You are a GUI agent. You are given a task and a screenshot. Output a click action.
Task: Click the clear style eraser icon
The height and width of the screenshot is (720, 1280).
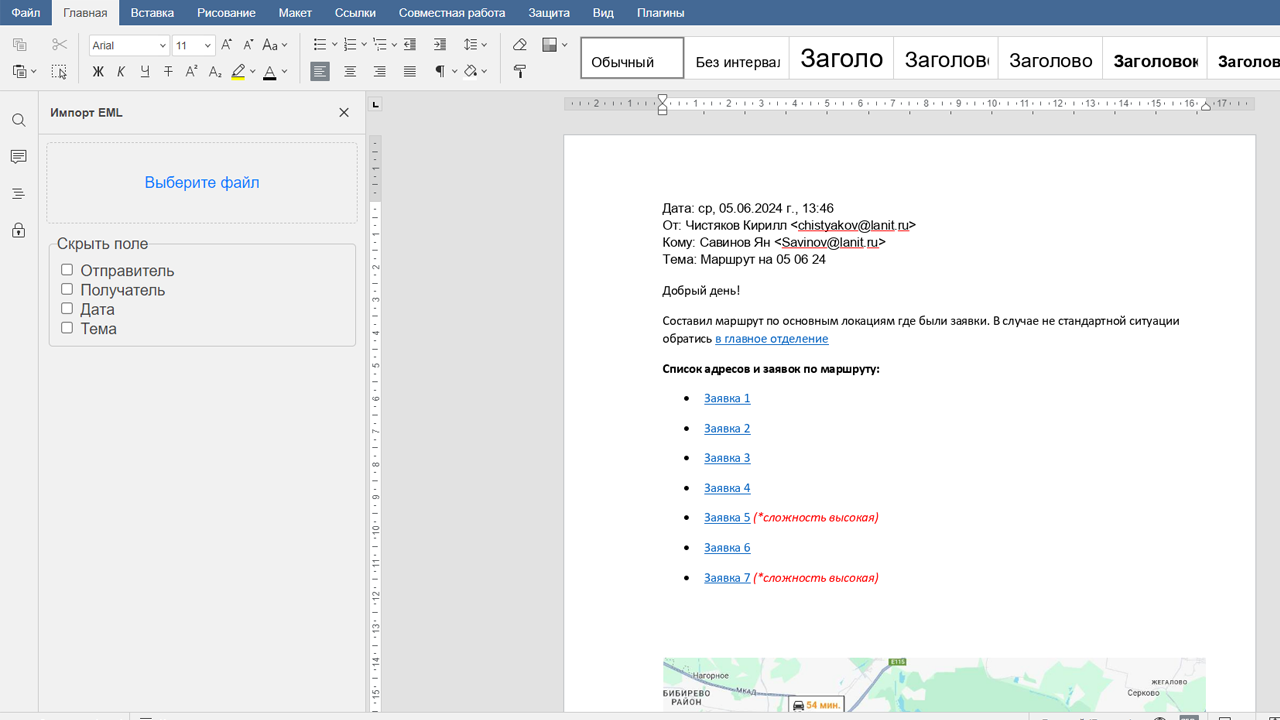point(519,45)
